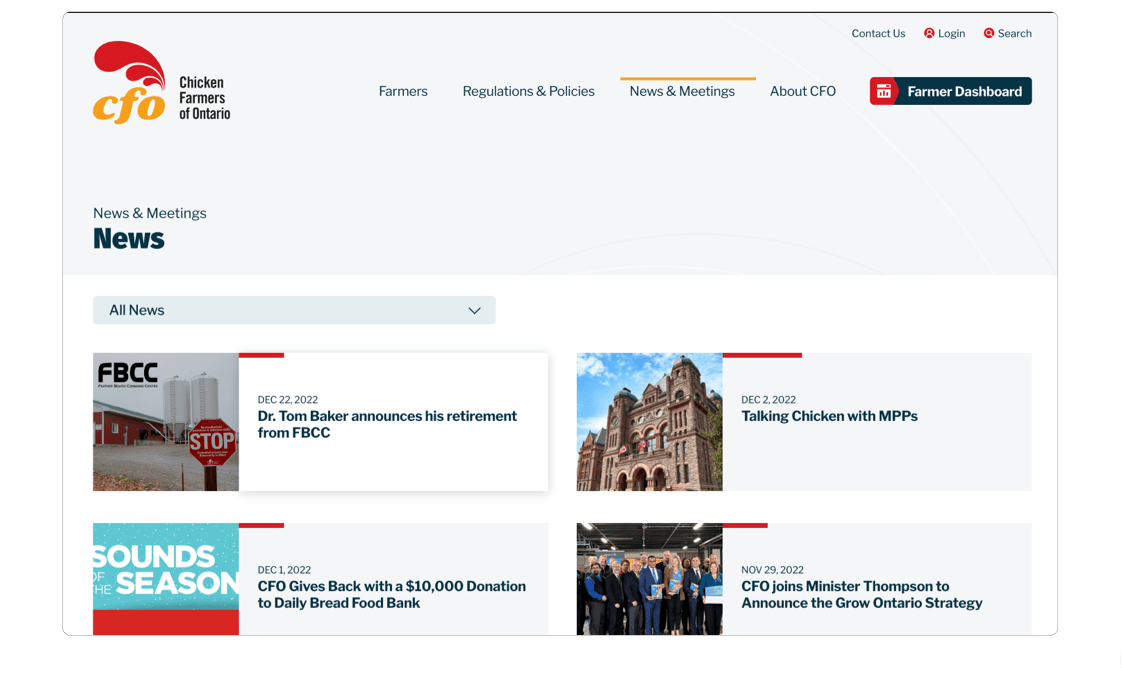
Task: Click the Farmer Dashboard calendar icon
Action: coord(884,91)
